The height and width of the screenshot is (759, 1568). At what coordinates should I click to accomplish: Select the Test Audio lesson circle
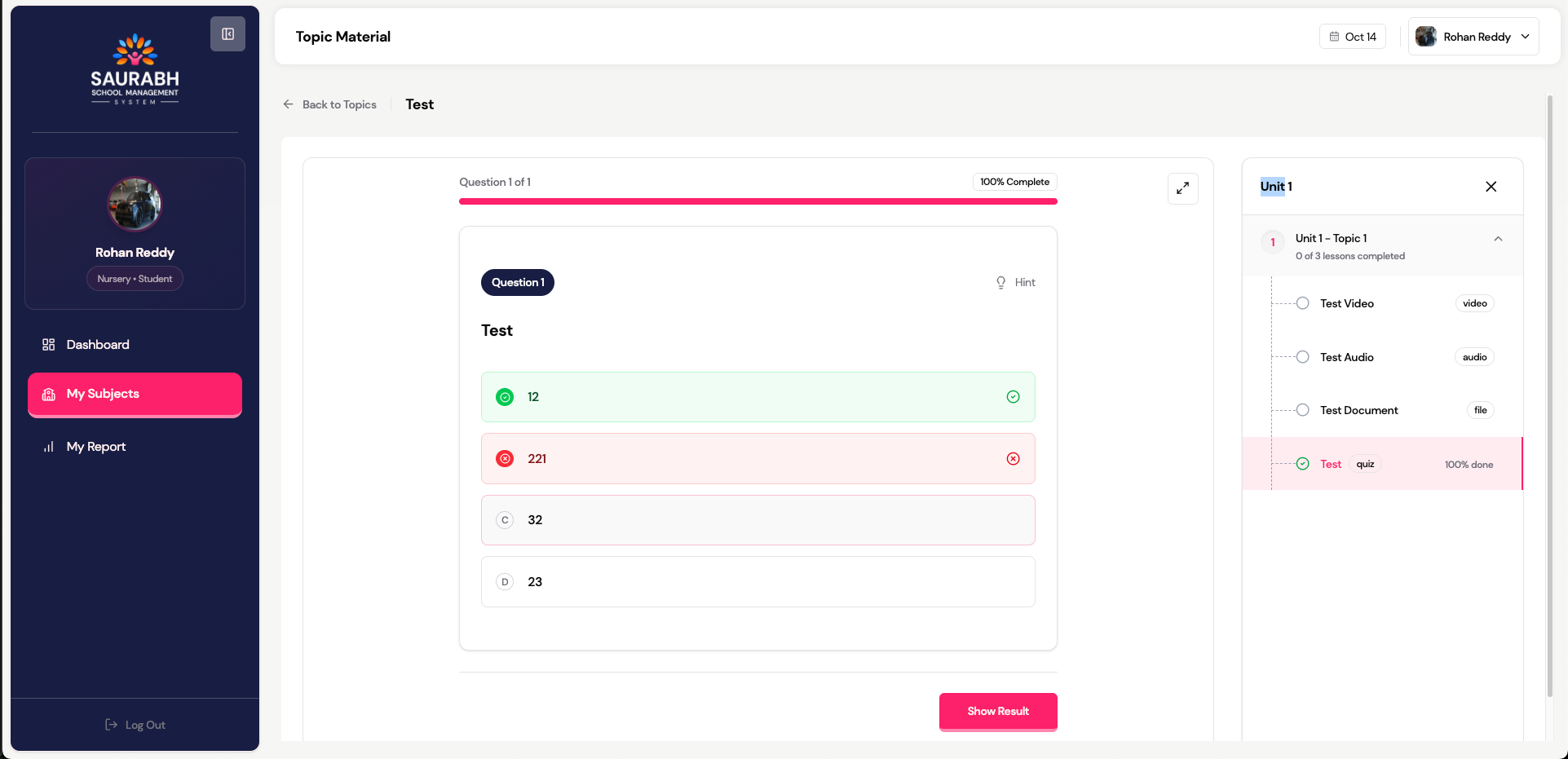[1302, 357]
